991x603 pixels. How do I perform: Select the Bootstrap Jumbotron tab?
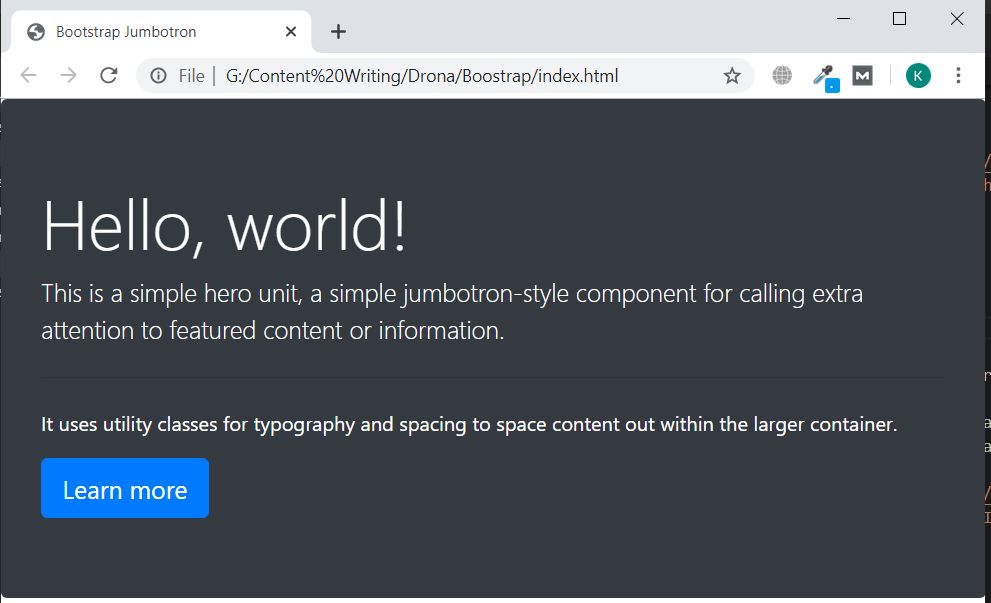click(150, 32)
